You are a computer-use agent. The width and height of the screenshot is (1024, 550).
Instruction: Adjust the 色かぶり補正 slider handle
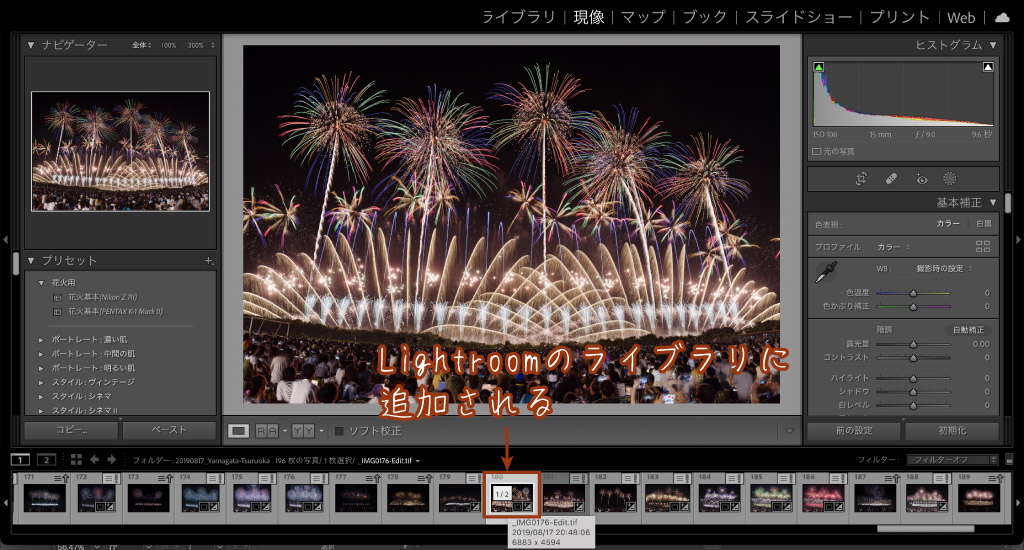point(913,306)
